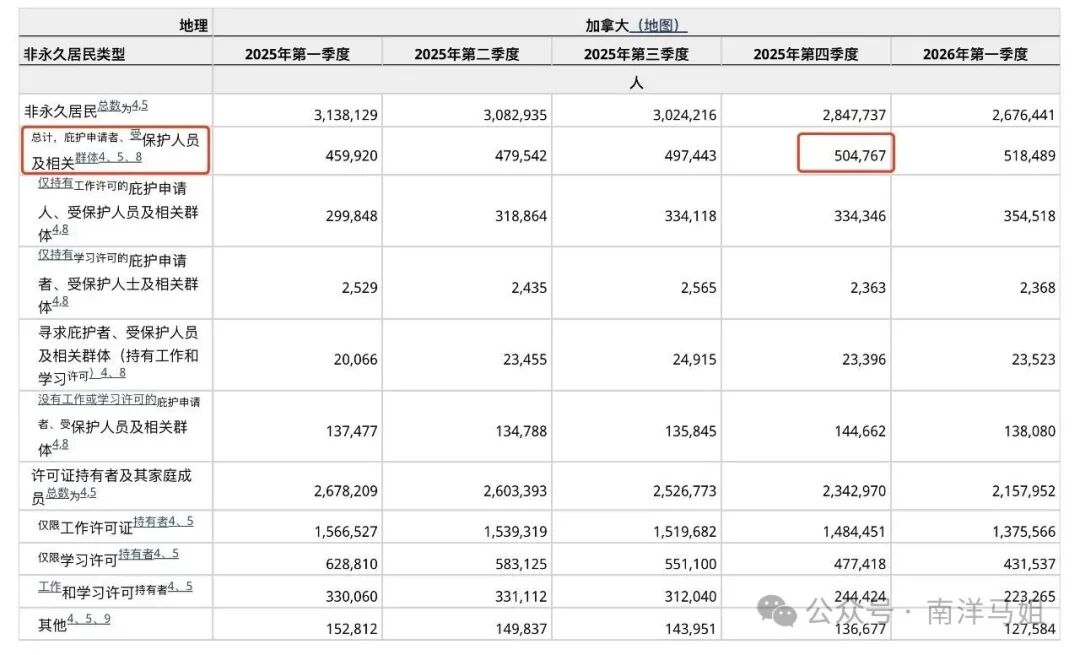Select cell value 583,125
The image size is (1080, 655).
tap(521, 564)
